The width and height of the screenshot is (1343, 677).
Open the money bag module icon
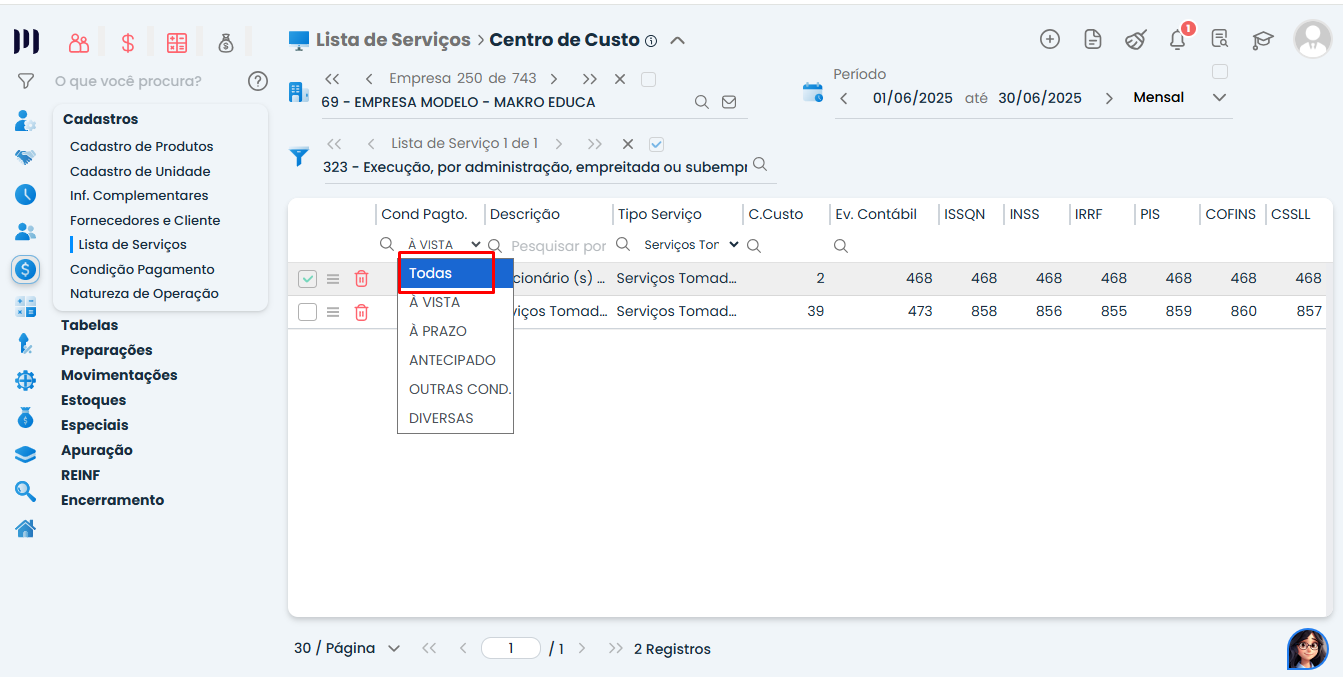226,42
